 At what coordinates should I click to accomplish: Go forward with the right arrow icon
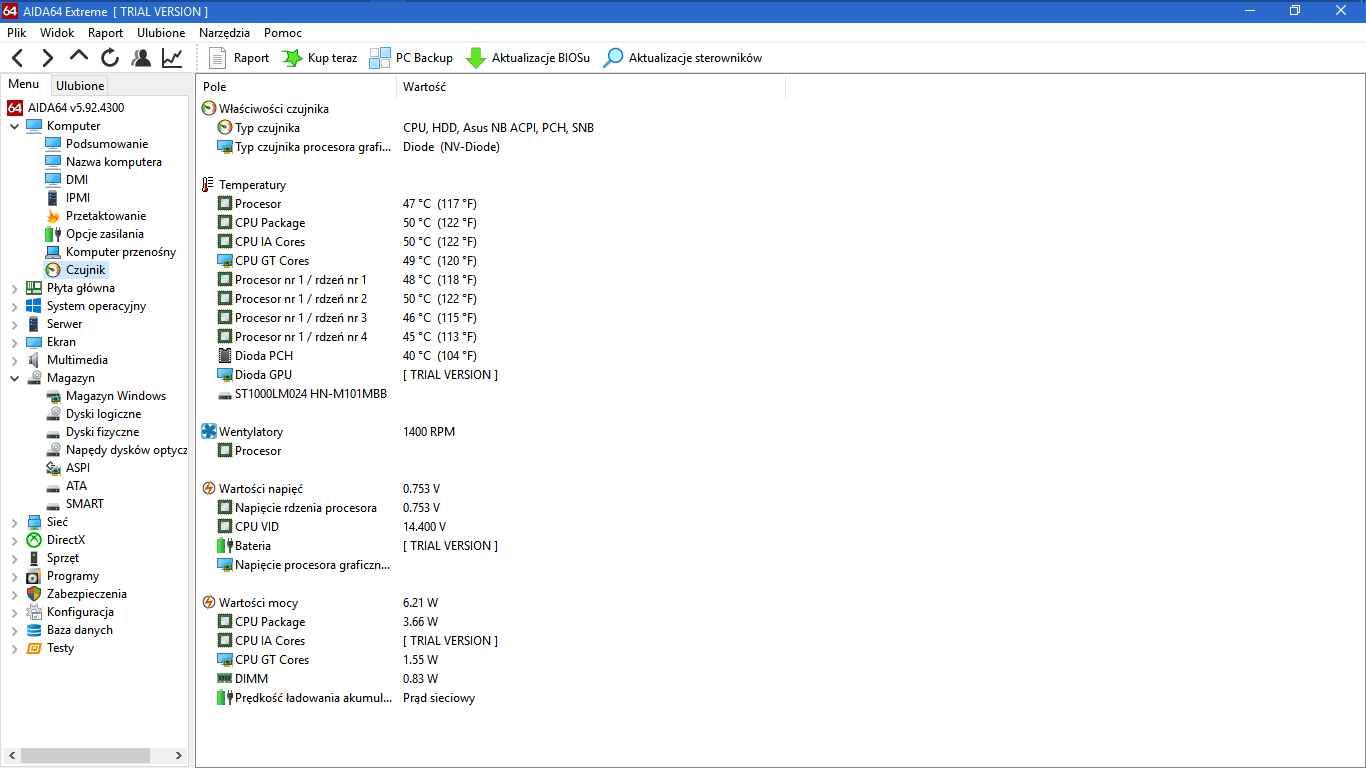pos(47,58)
